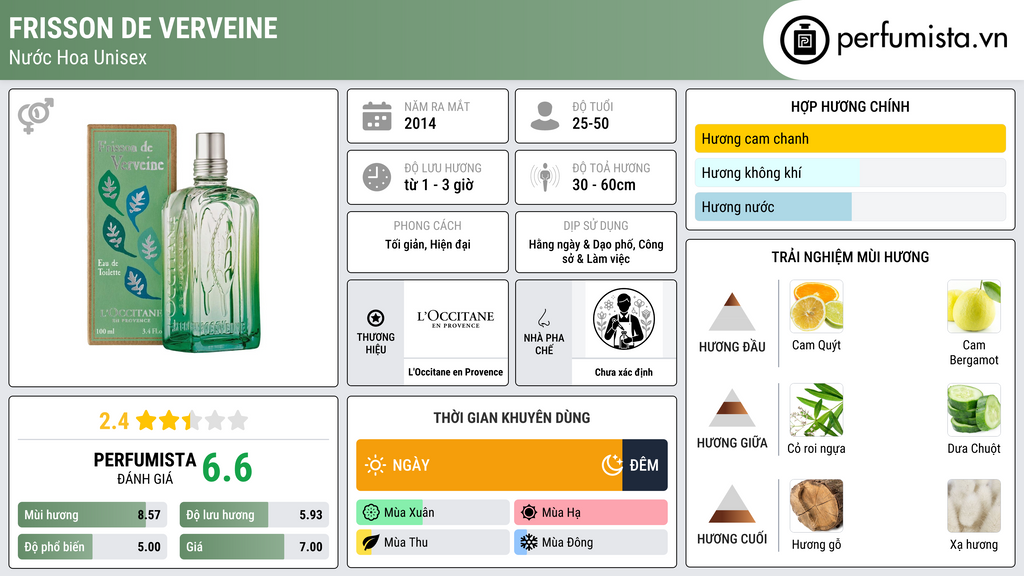Open the Frisson de Verveine bottle image
The width and height of the screenshot is (1024, 576).
tap(174, 238)
